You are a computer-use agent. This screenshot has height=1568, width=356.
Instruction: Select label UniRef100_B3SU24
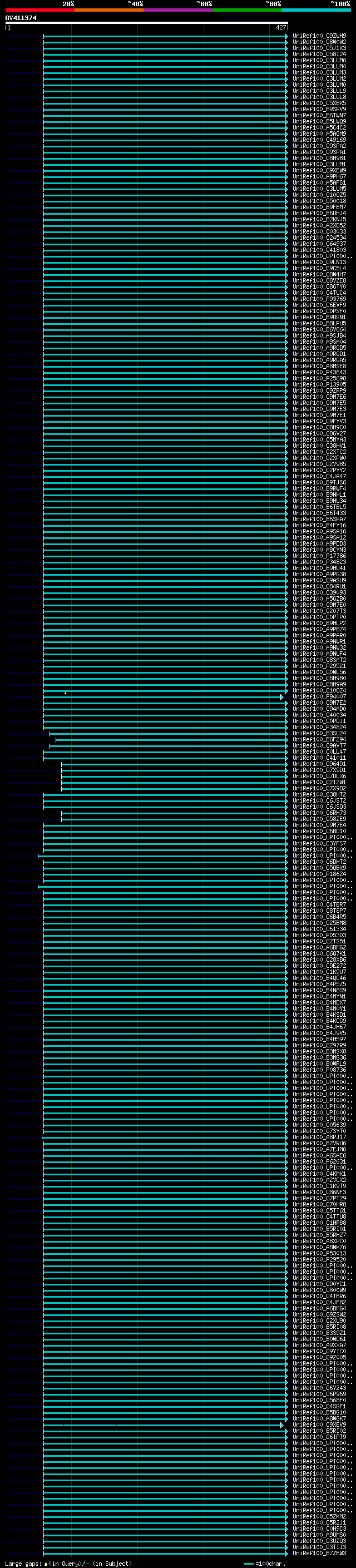click(x=319, y=734)
